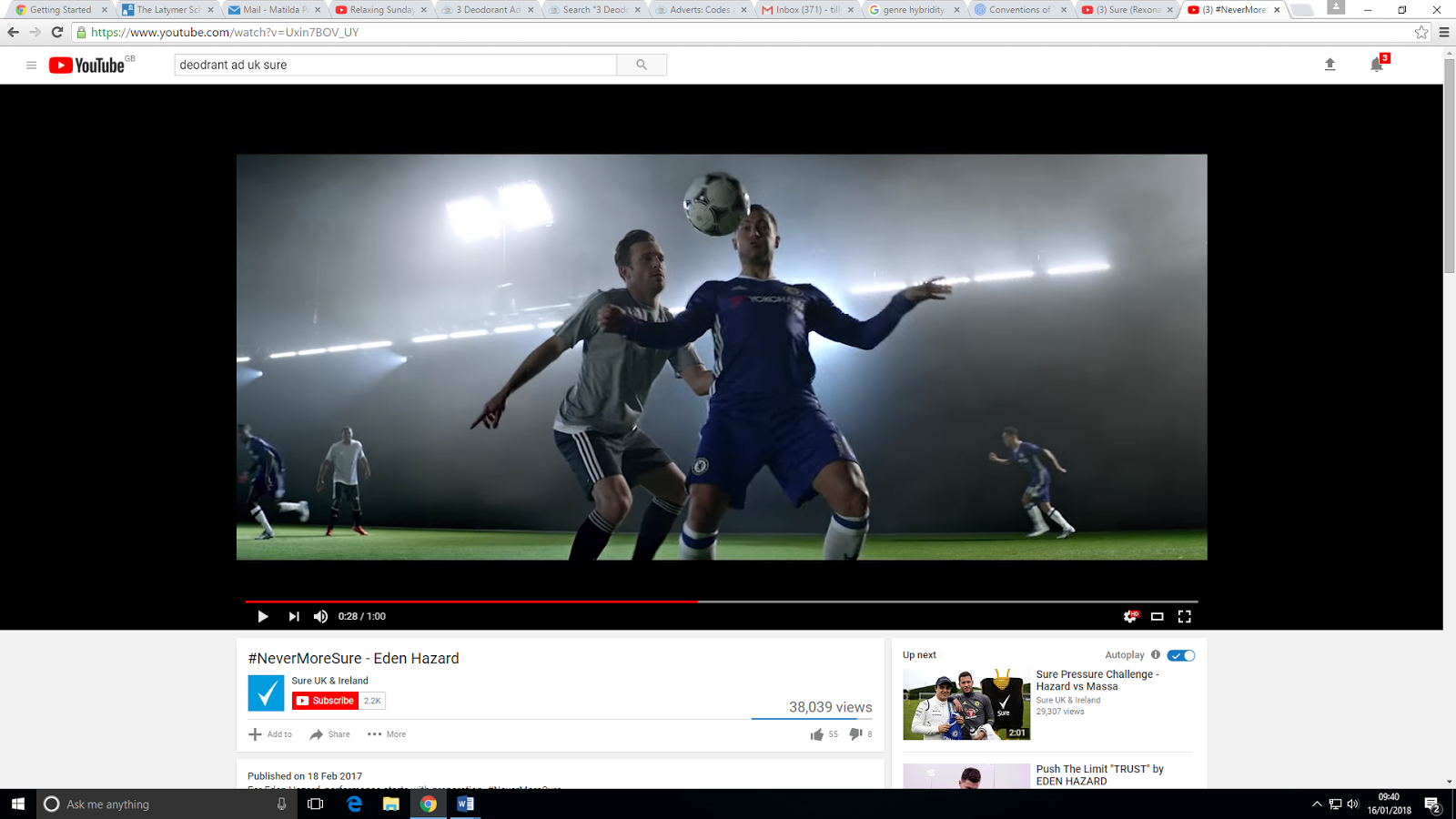This screenshot has height=819, width=1456.
Task: Open the video player settings gear
Action: [1129, 616]
